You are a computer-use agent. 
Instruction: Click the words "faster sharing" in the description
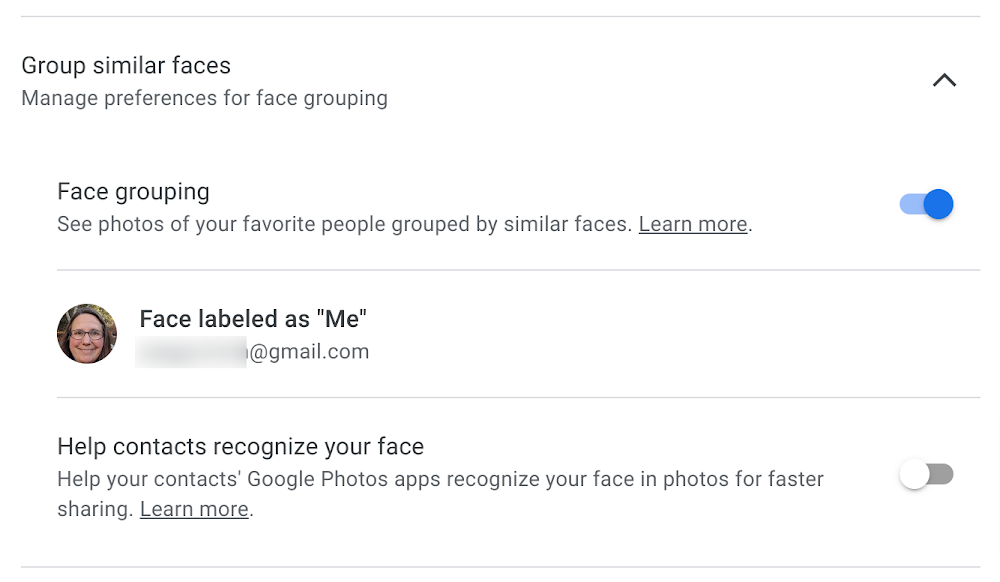point(792,480)
